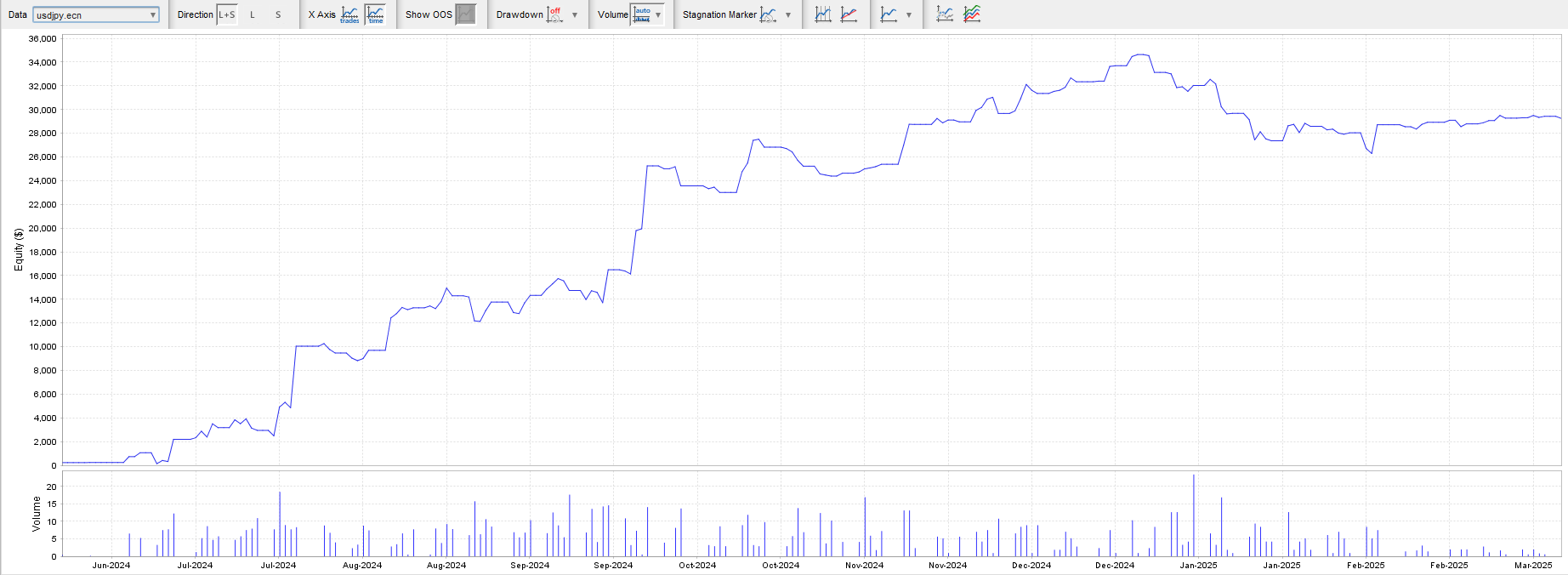Click the vertical gridlines chart icon
The image size is (1568, 575).
[x=822, y=14]
